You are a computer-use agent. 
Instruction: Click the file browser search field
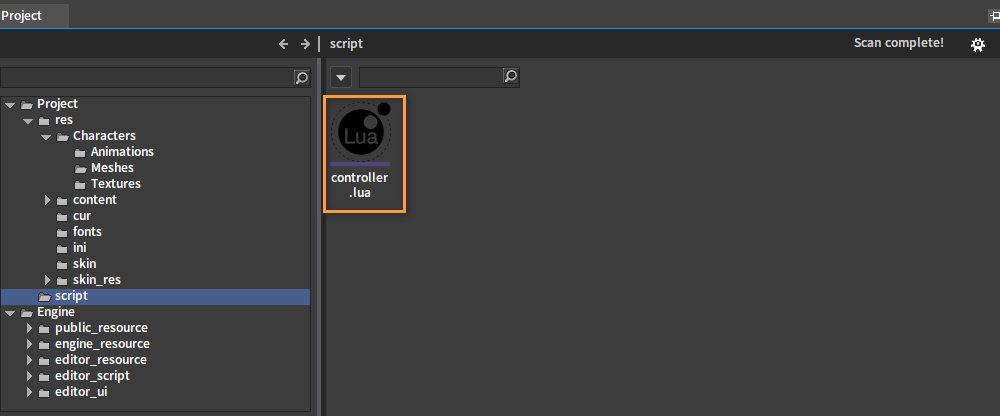coord(430,77)
